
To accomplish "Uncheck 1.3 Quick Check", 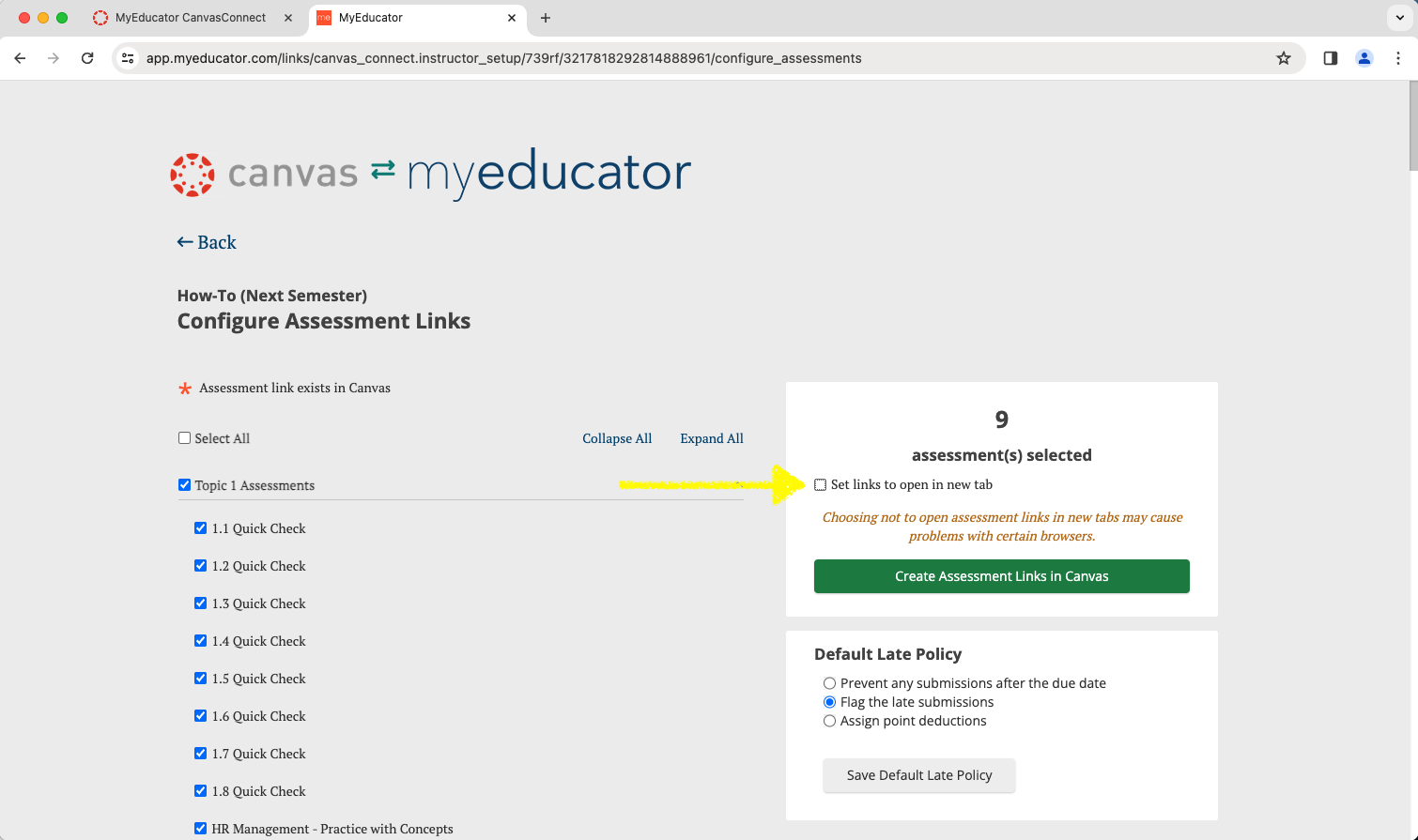I will click(200, 603).
